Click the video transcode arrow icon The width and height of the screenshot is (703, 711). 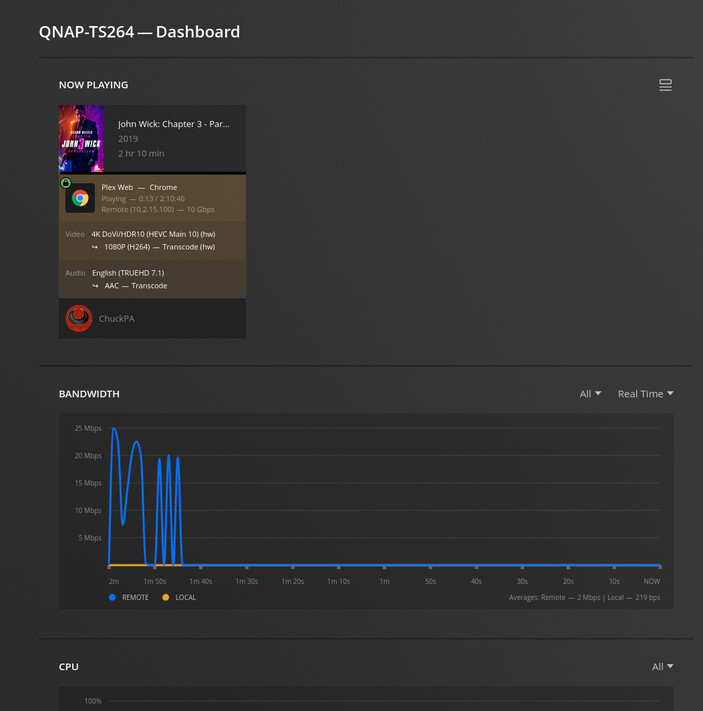point(95,247)
